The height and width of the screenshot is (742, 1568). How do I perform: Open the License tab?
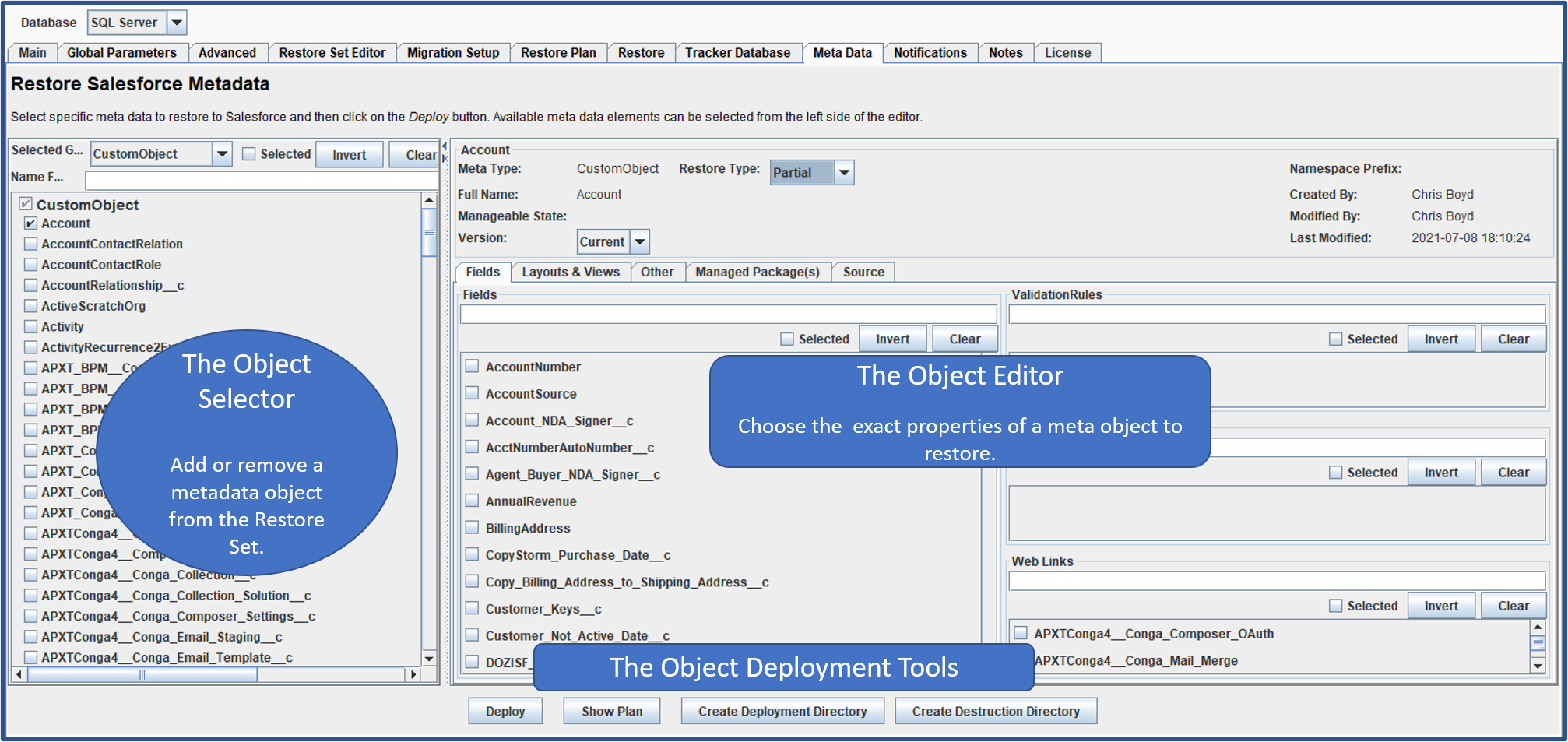coord(1067,53)
